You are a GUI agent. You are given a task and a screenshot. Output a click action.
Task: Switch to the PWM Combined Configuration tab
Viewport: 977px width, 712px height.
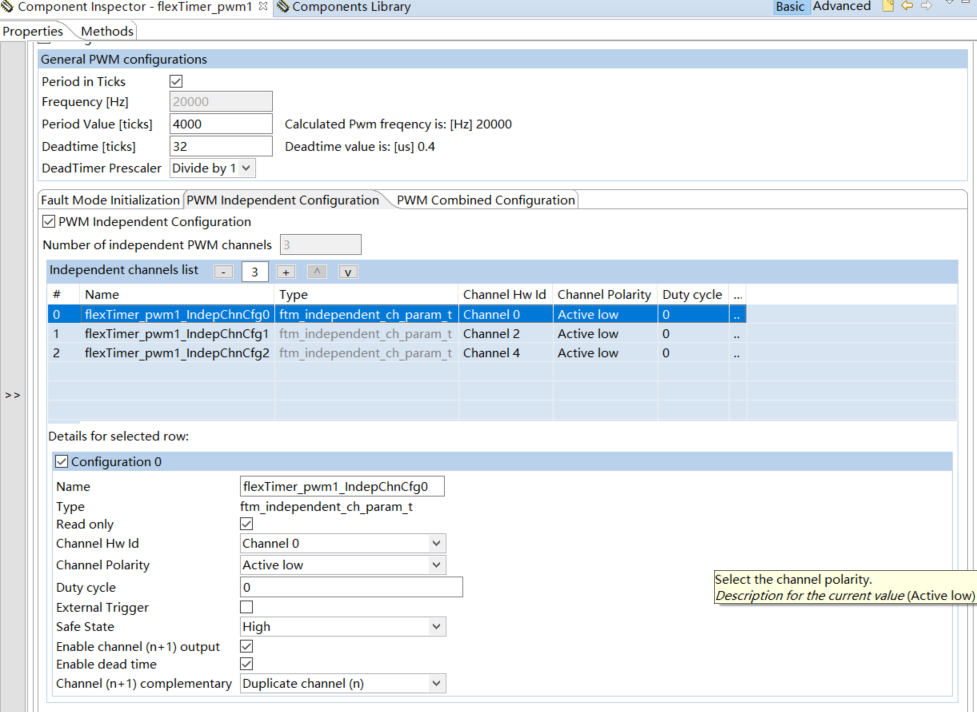point(484,199)
